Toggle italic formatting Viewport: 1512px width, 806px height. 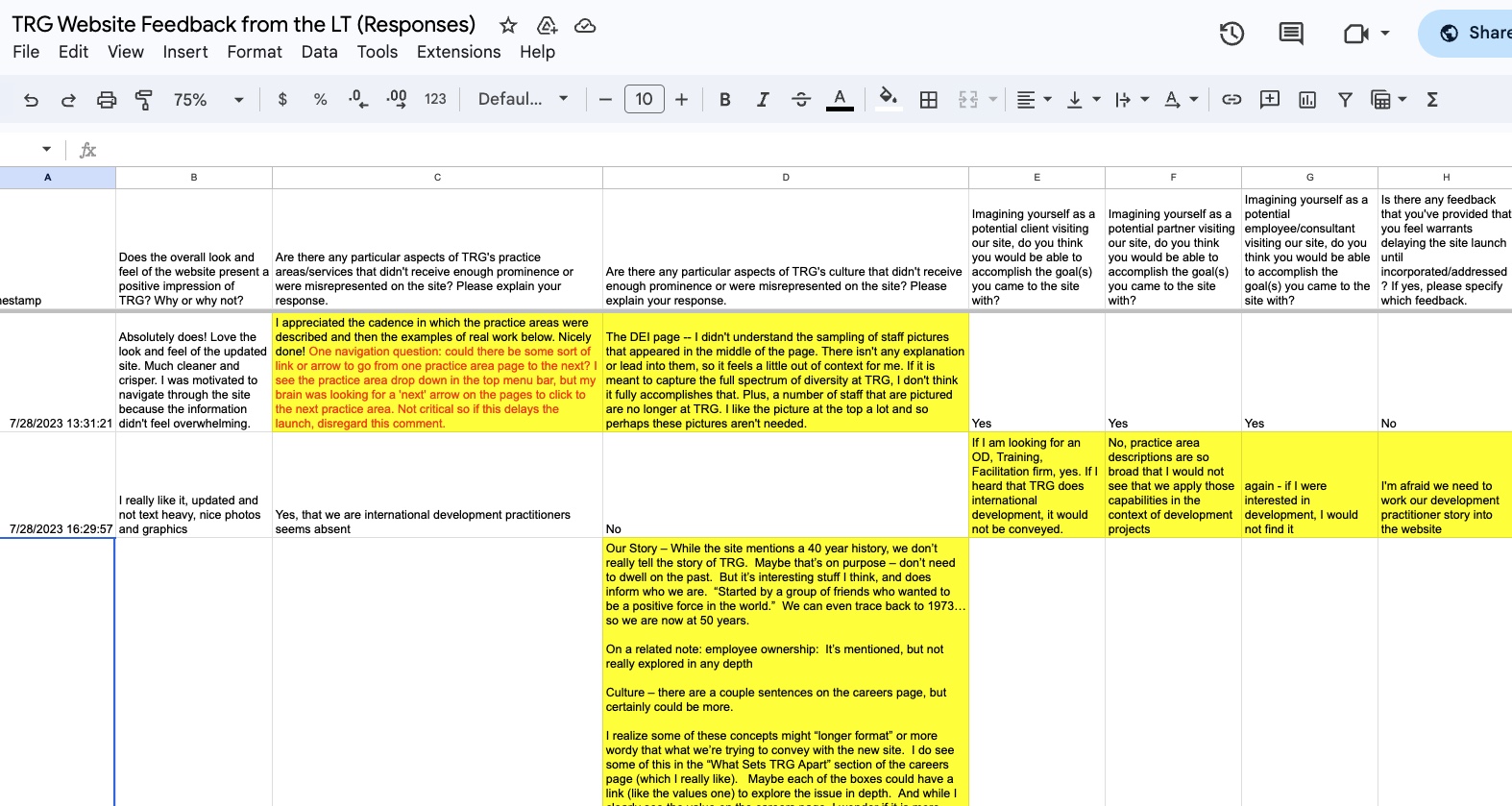click(x=763, y=99)
